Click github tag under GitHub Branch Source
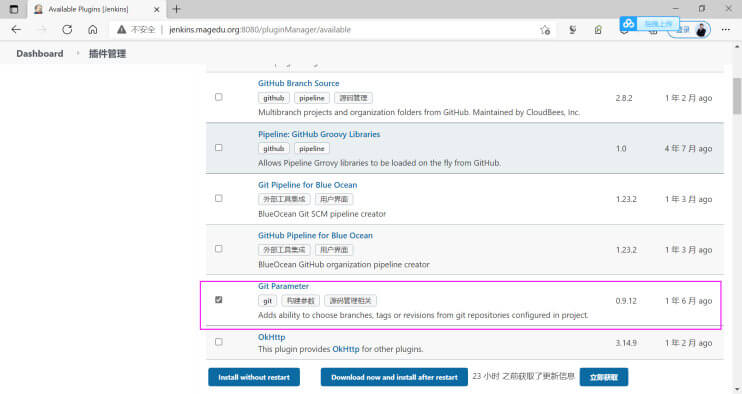Viewport: 742px width, 394px height. coord(274,98)
